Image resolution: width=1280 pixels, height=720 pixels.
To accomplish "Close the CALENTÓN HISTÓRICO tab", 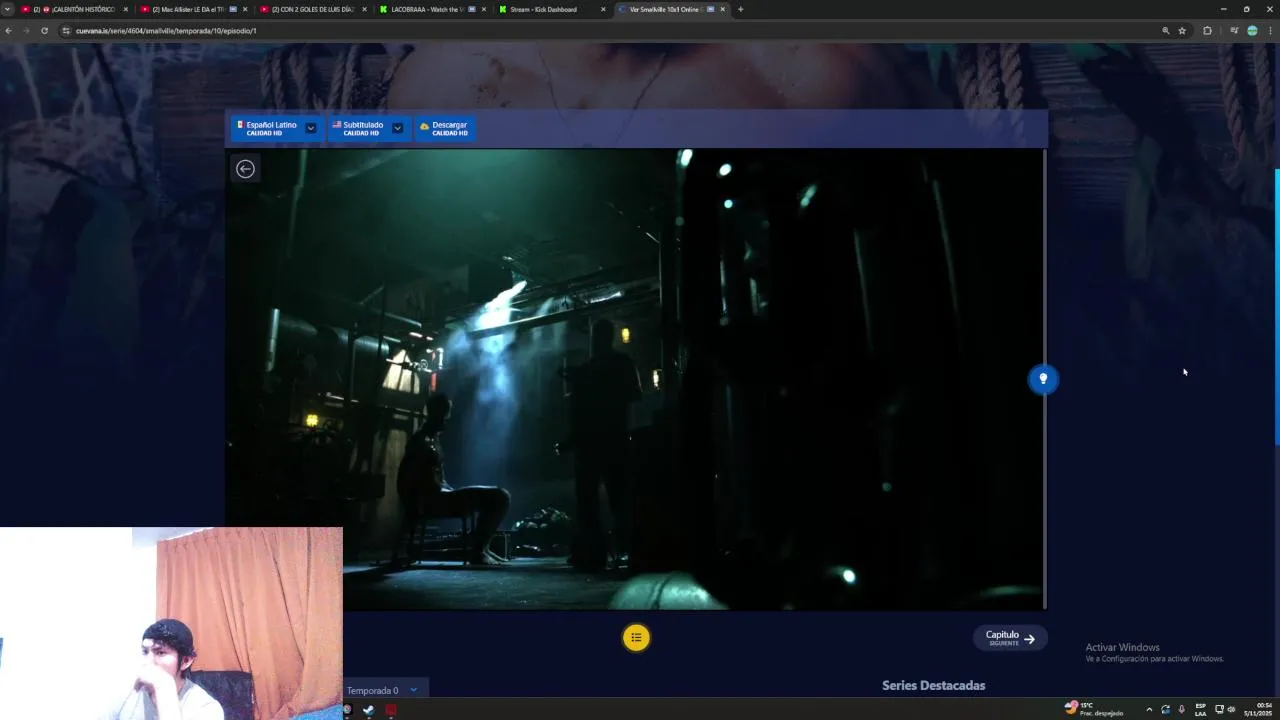I will pyautogui.click(x=126, y=9).
